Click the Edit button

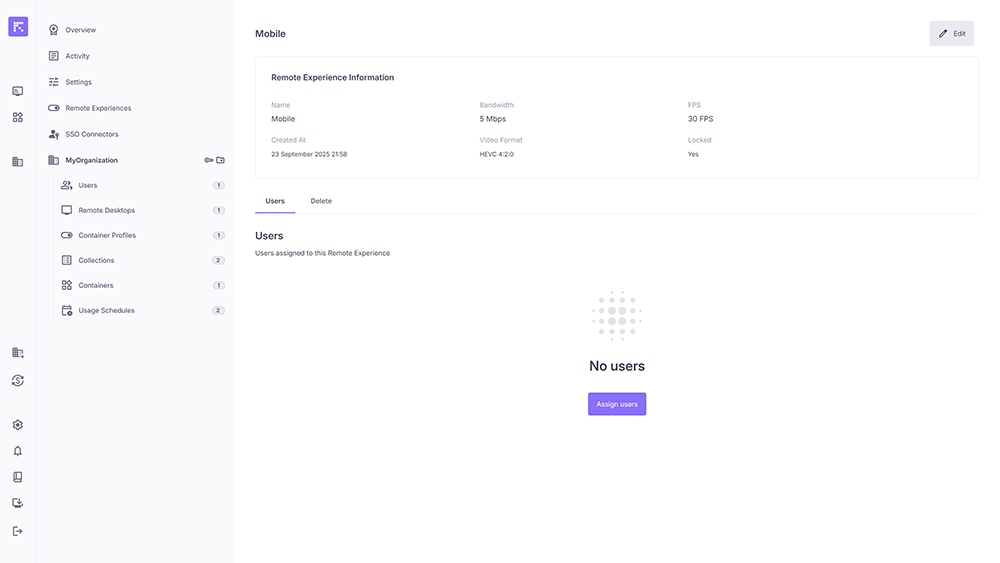point(951,33)
